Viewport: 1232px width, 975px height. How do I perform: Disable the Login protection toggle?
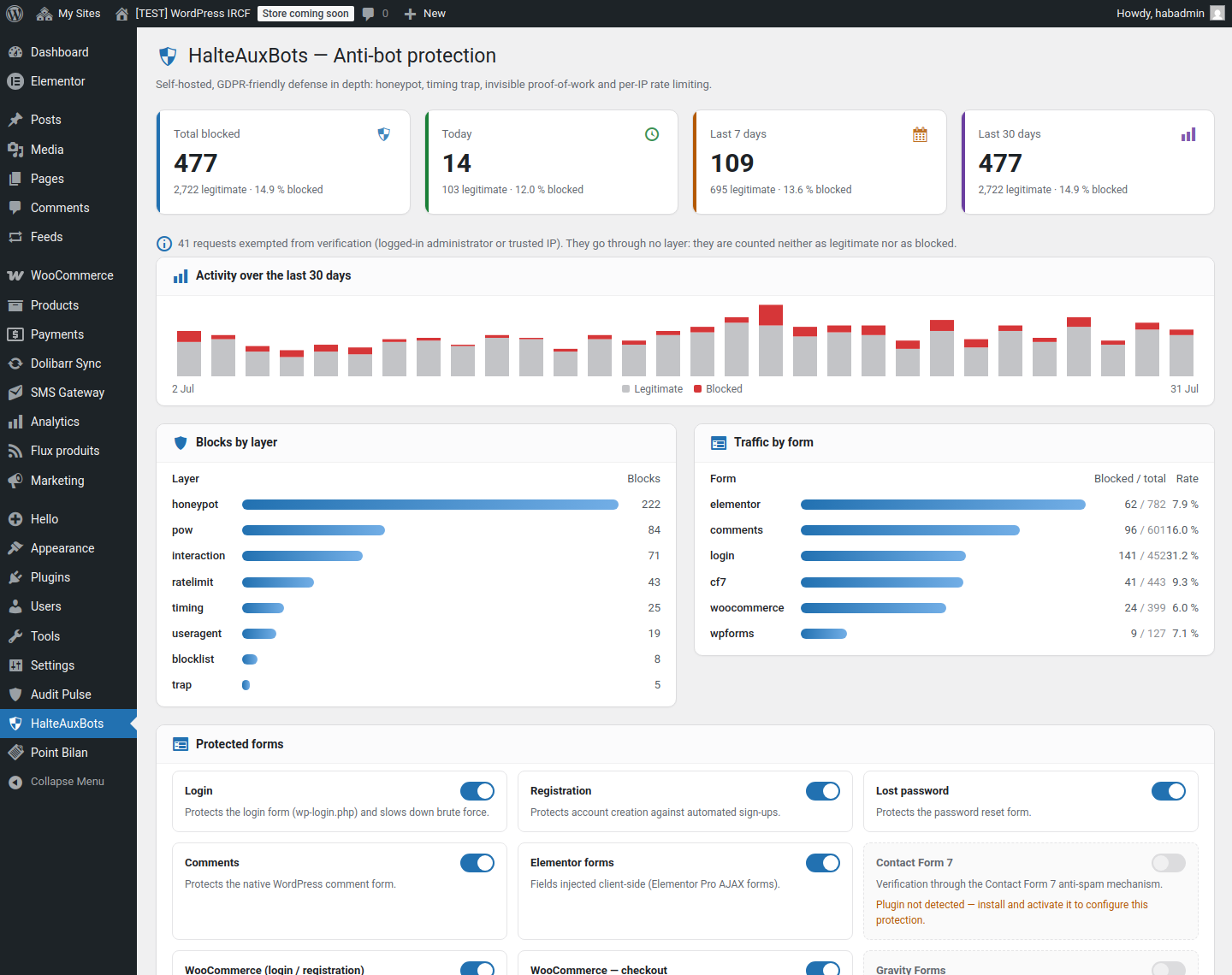coord(477,791)
